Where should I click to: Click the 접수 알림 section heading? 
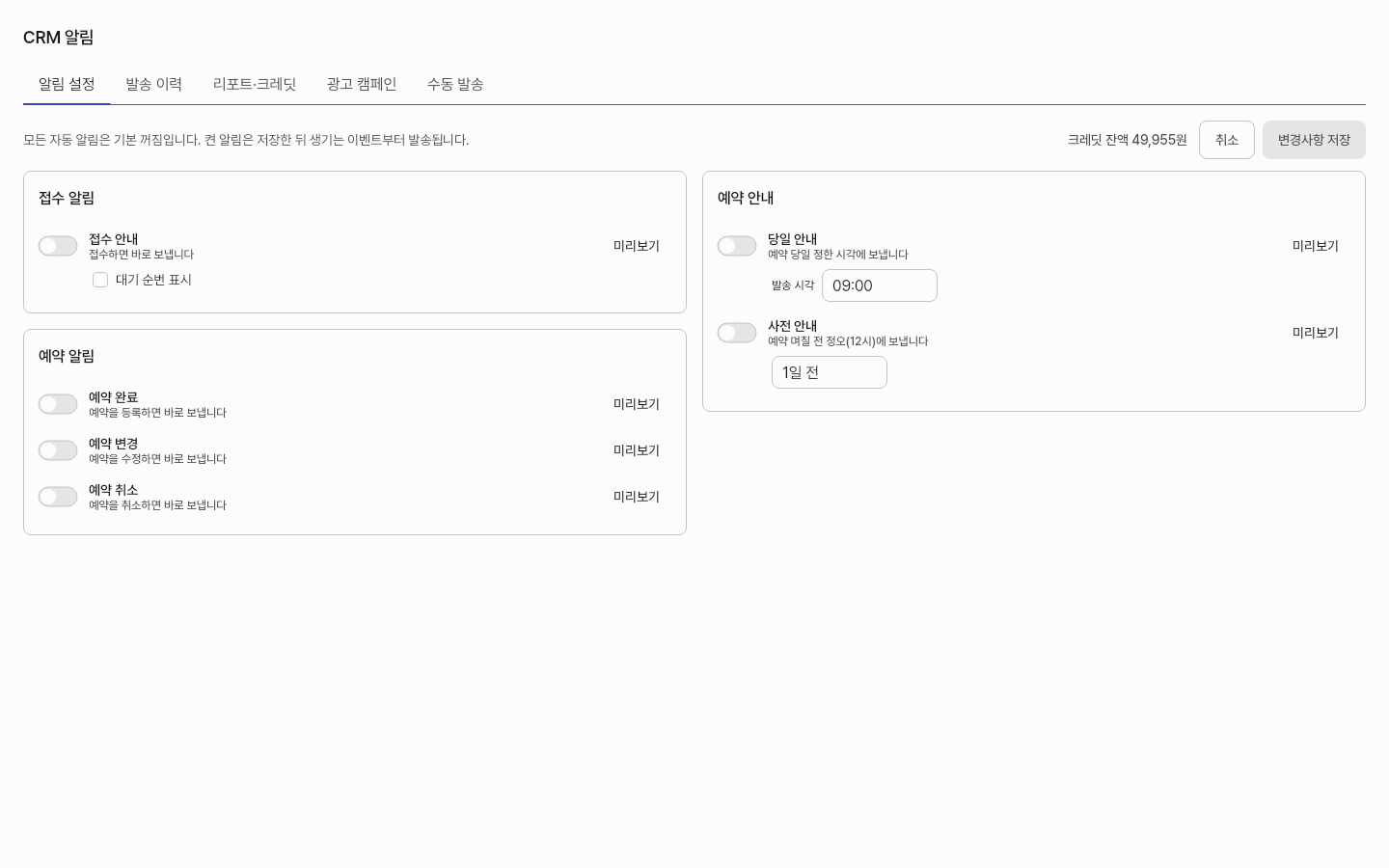click(67, 198)
